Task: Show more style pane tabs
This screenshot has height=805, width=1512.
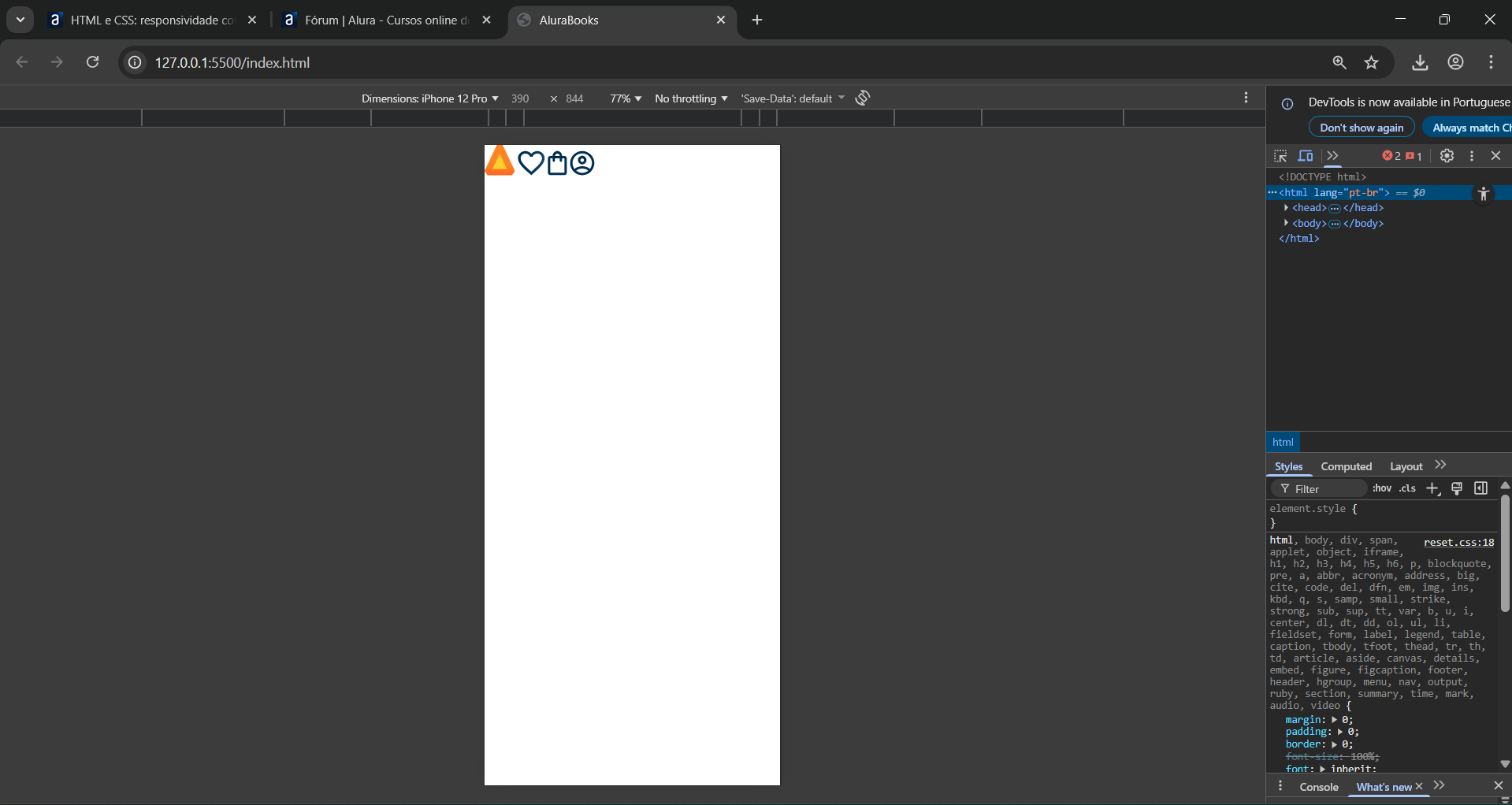Action: coord(1440,465)
